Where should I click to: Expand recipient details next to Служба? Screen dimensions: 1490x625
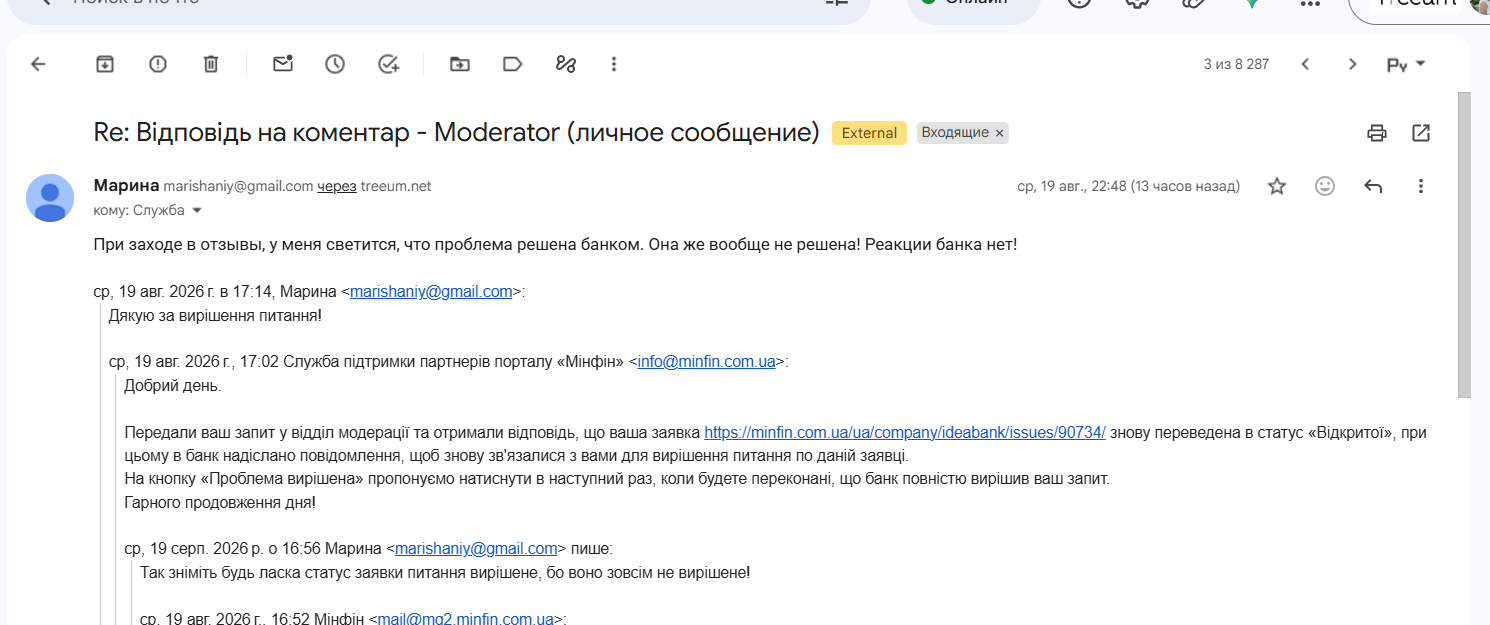pyautogui.click(x=197, y=211)
